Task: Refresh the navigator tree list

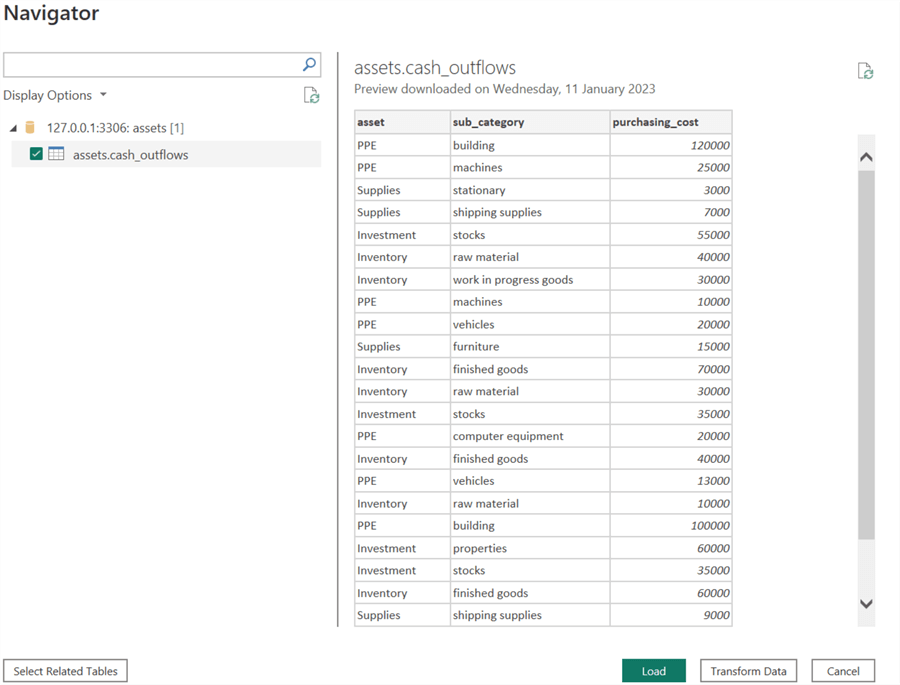Action: tap(311, 95)
